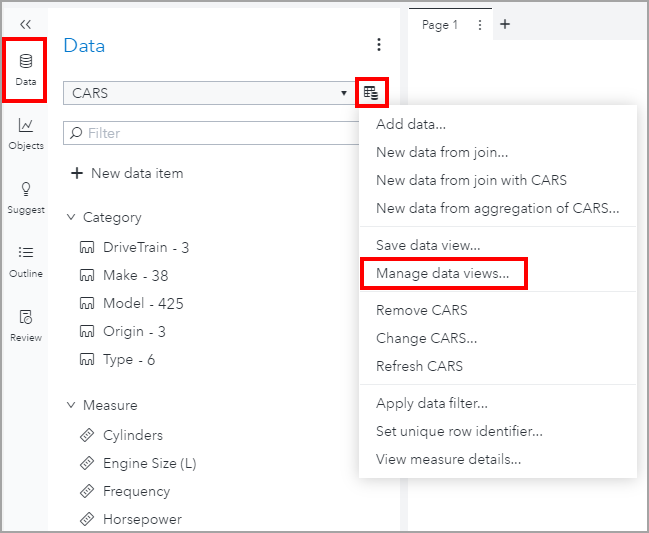
Task: Open the Data pane in sidebar
Action: click(25, 68)
